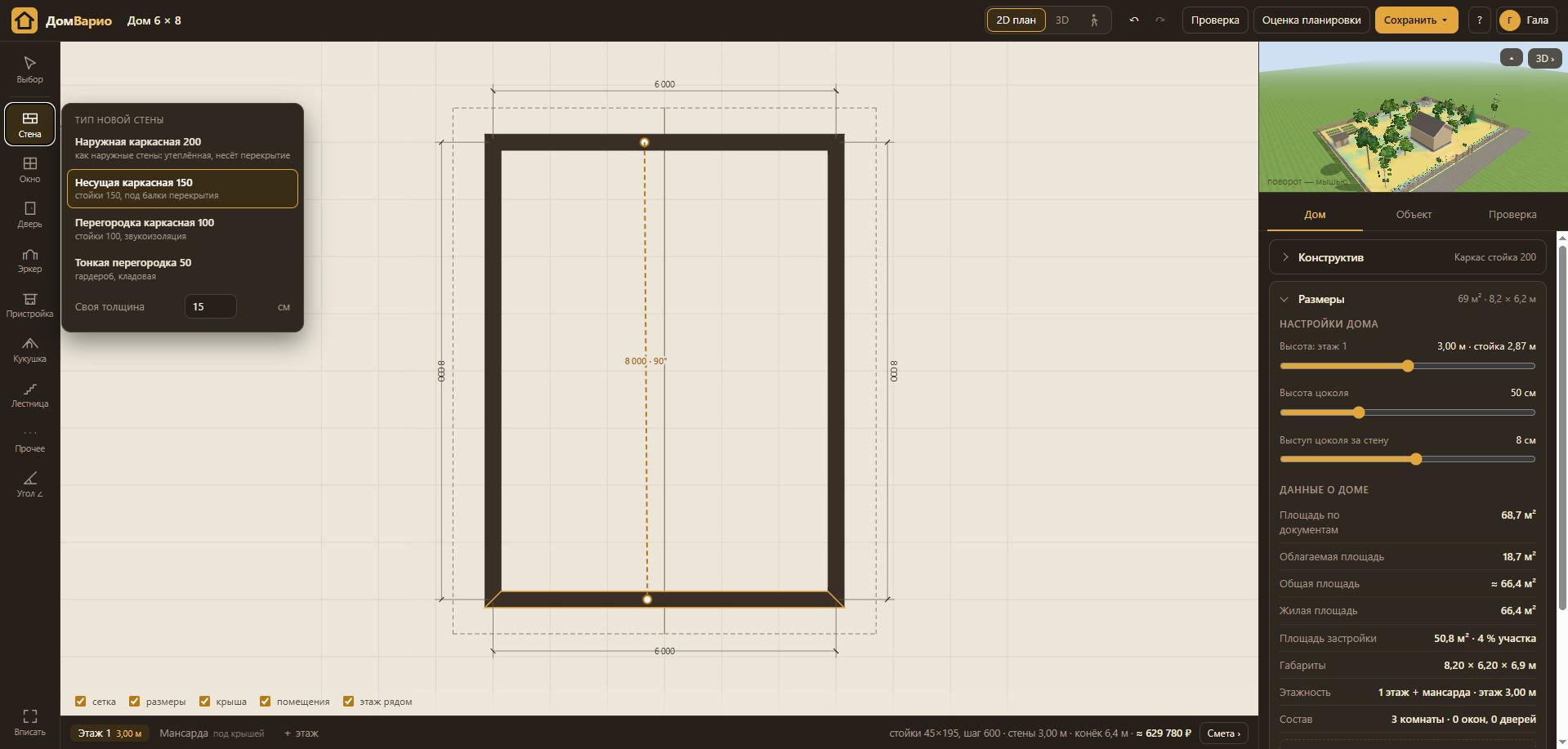Switch to the Объект tab
1568x749 pixels.
pos(1414,214)
